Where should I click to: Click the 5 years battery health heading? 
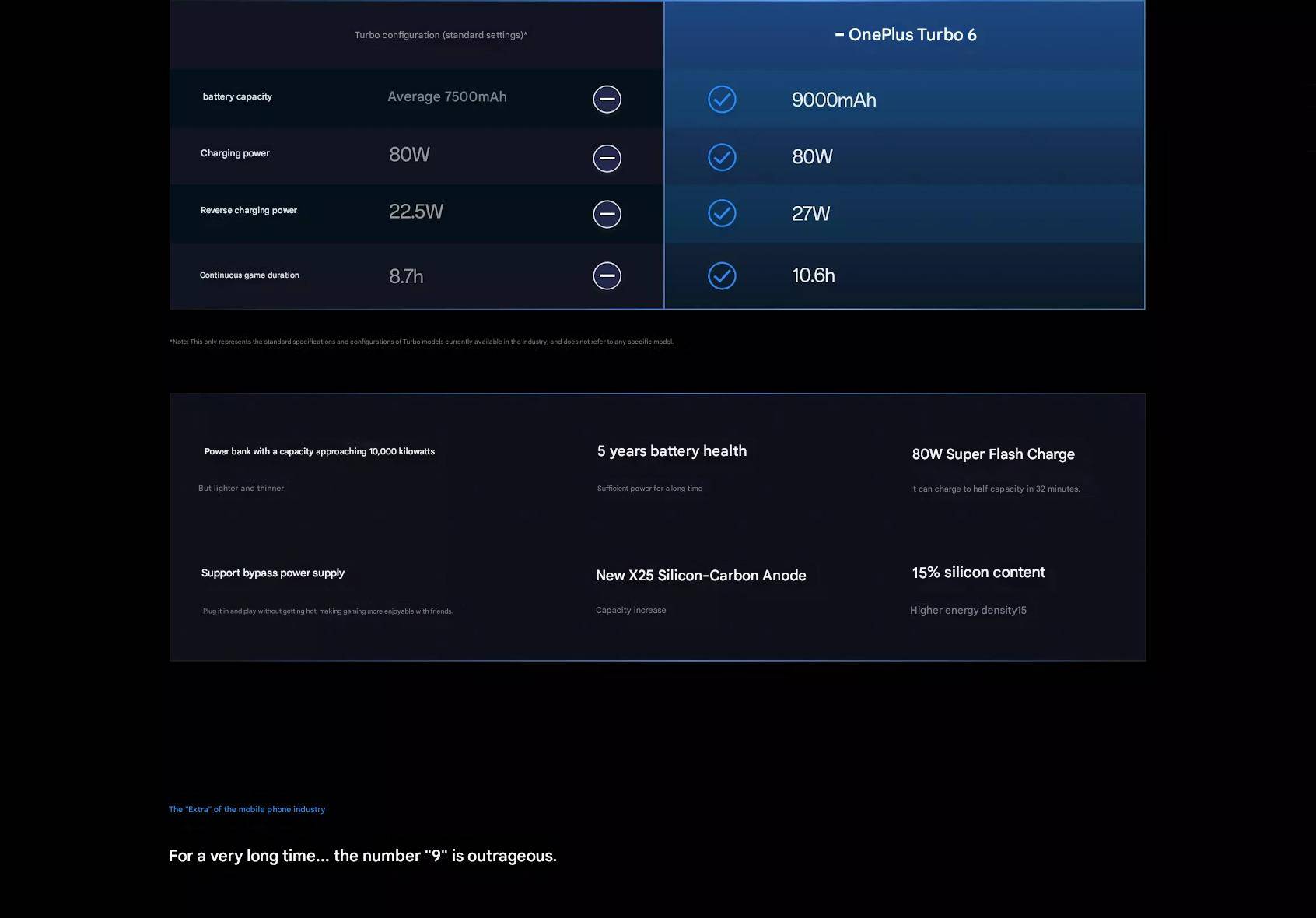point(671,451)
